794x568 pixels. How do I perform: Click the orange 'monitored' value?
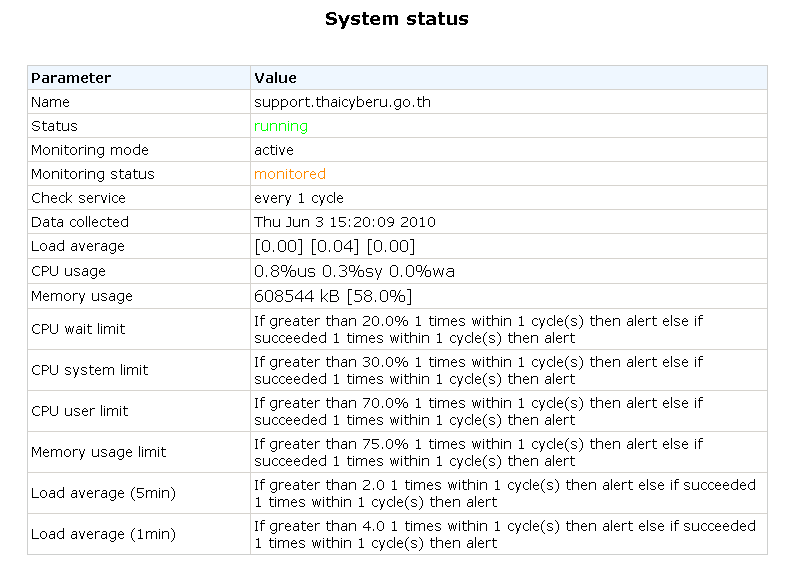tap(290, 174)
